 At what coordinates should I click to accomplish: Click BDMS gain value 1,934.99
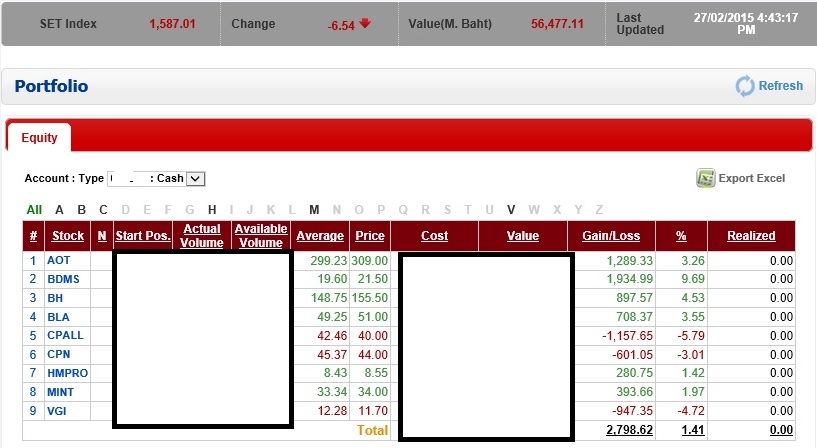pyautogui.click(x=629, y=279)
